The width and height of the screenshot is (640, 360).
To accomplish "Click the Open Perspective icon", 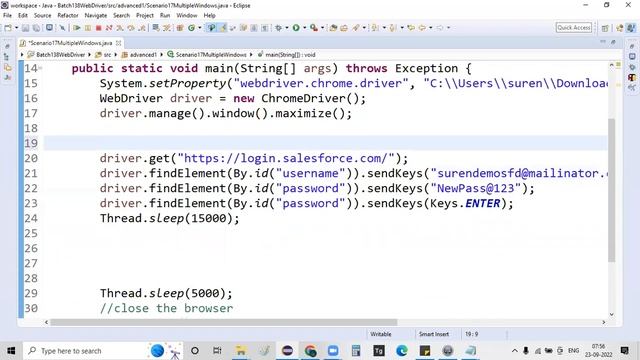I will pyautogui.click(x=605, y=28).
